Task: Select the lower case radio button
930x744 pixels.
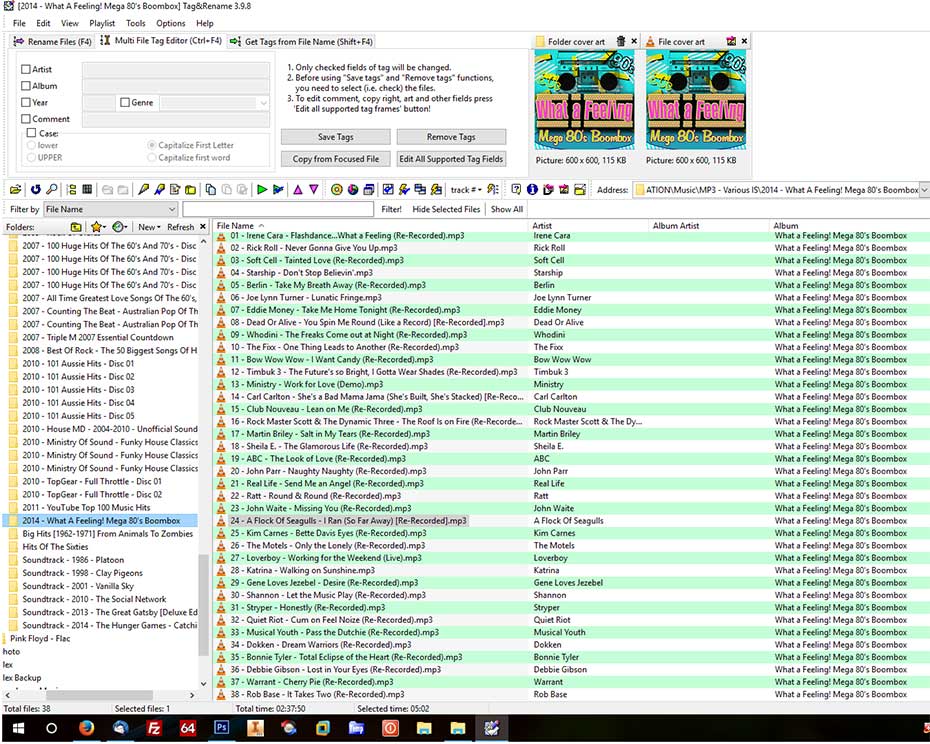Action: click(x=31, y=145)
